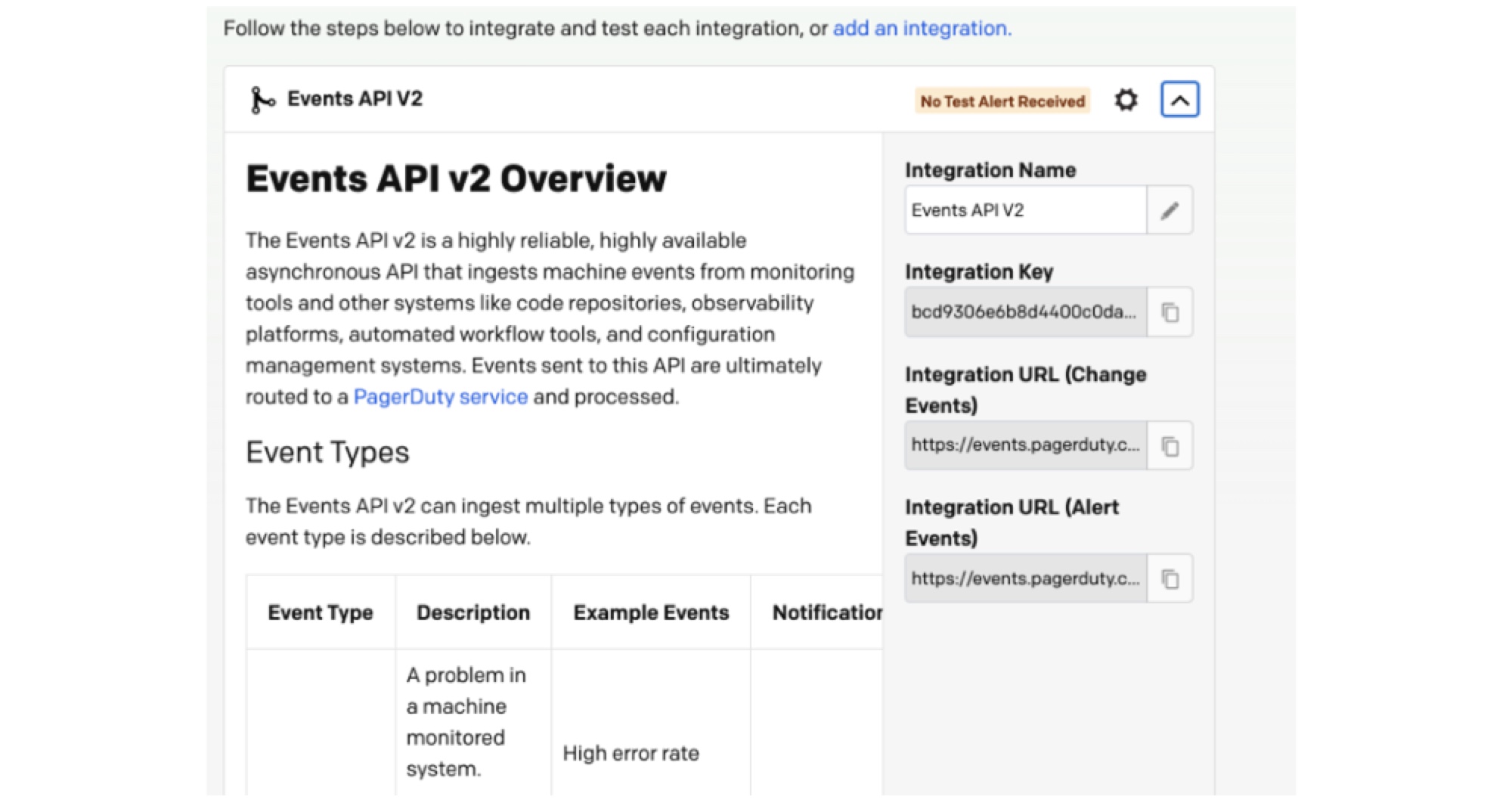
Task: Copy Integration URL for Alert Events
Action: pyautogui.click(x=1170, y=579)
